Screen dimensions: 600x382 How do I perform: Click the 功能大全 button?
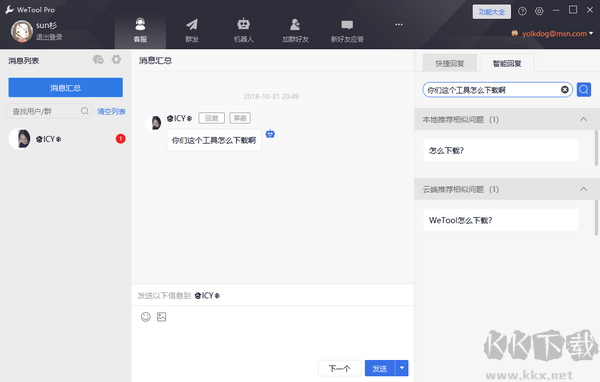(x=491, y=12)
